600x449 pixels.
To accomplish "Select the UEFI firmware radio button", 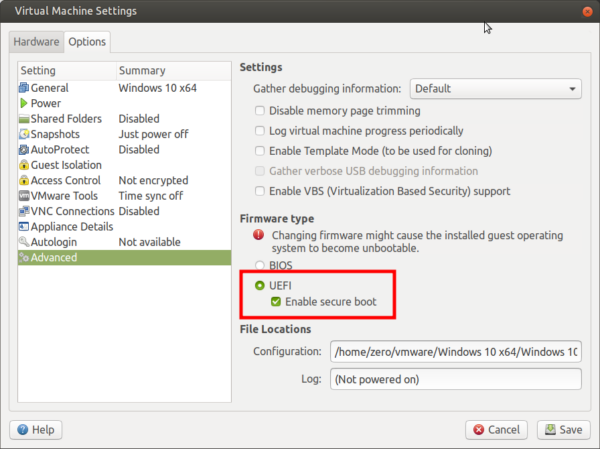I will [x=260, y=286].
